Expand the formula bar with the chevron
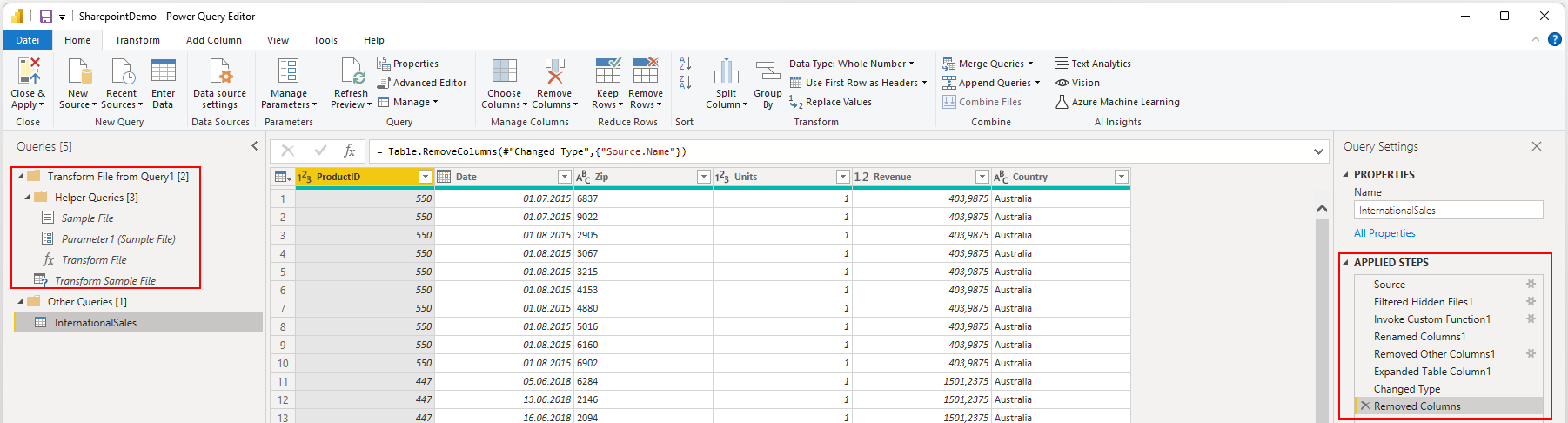This screenshot has height=423, width=1568. [1319, 151]
